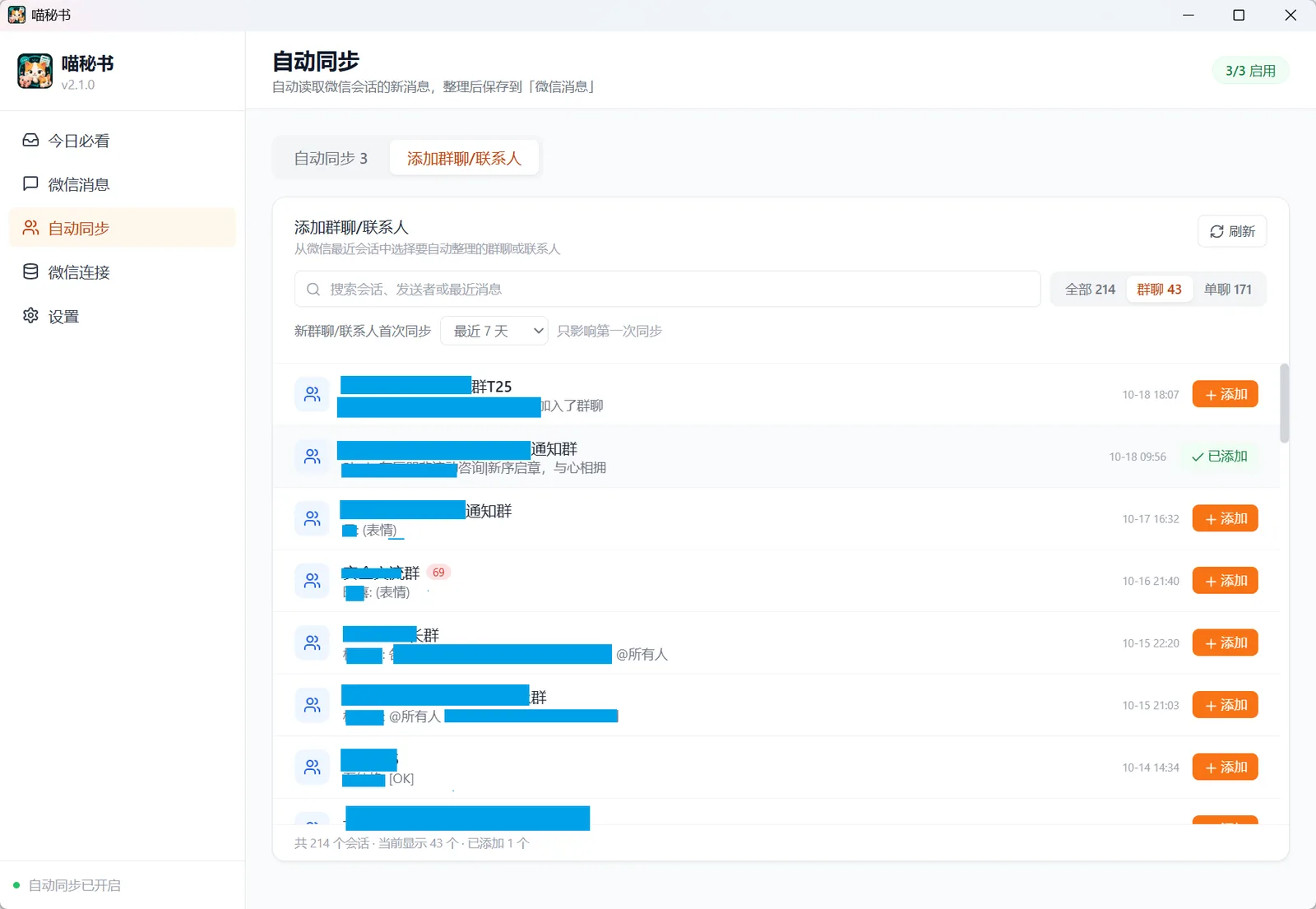Click 已添加 on the 10-18 09:56 row
Screen dimensions: 1316x909
pyautogui.click(x=1220, y=457)
